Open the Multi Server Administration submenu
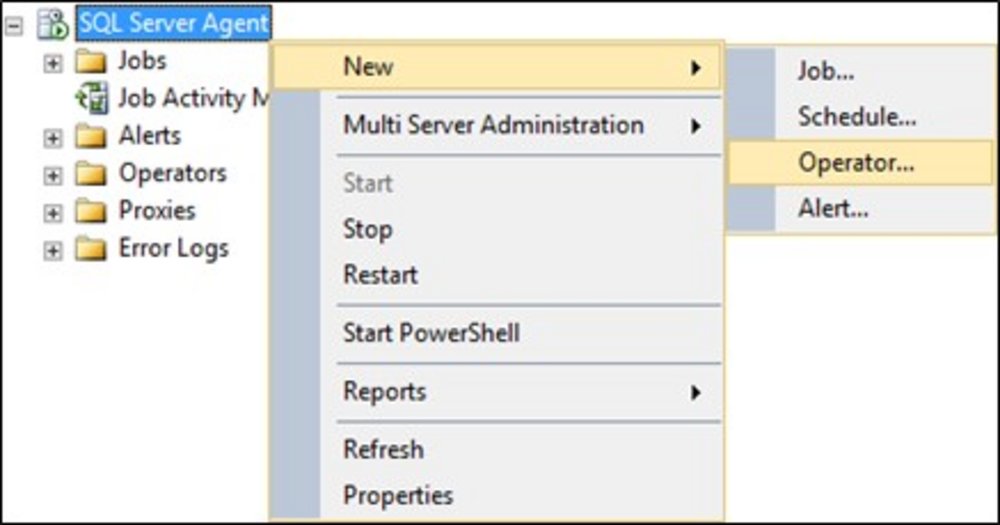 click(x=494, y=126)
